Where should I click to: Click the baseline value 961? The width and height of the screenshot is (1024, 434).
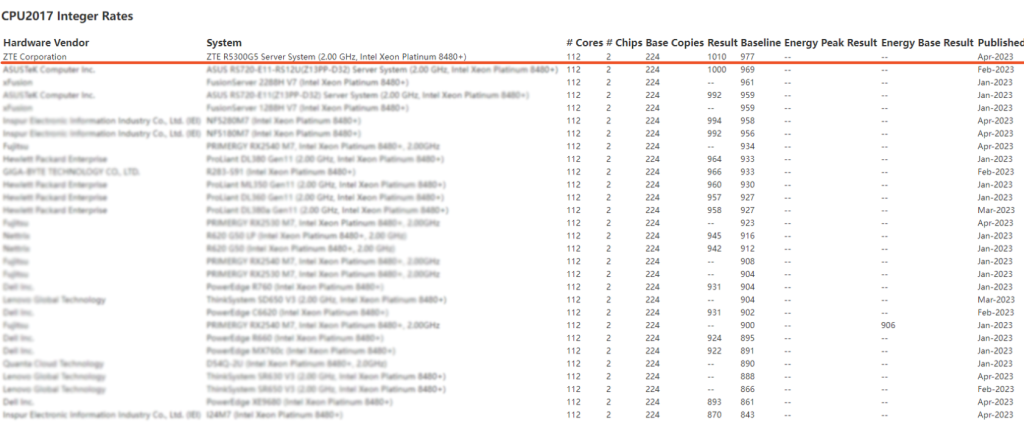(x=748, y=83)
